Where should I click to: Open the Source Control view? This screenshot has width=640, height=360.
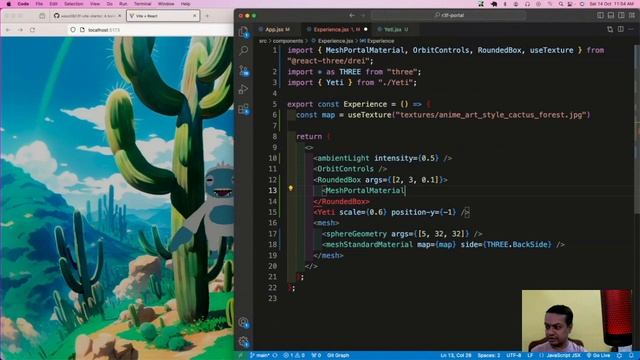pos(244,70)
